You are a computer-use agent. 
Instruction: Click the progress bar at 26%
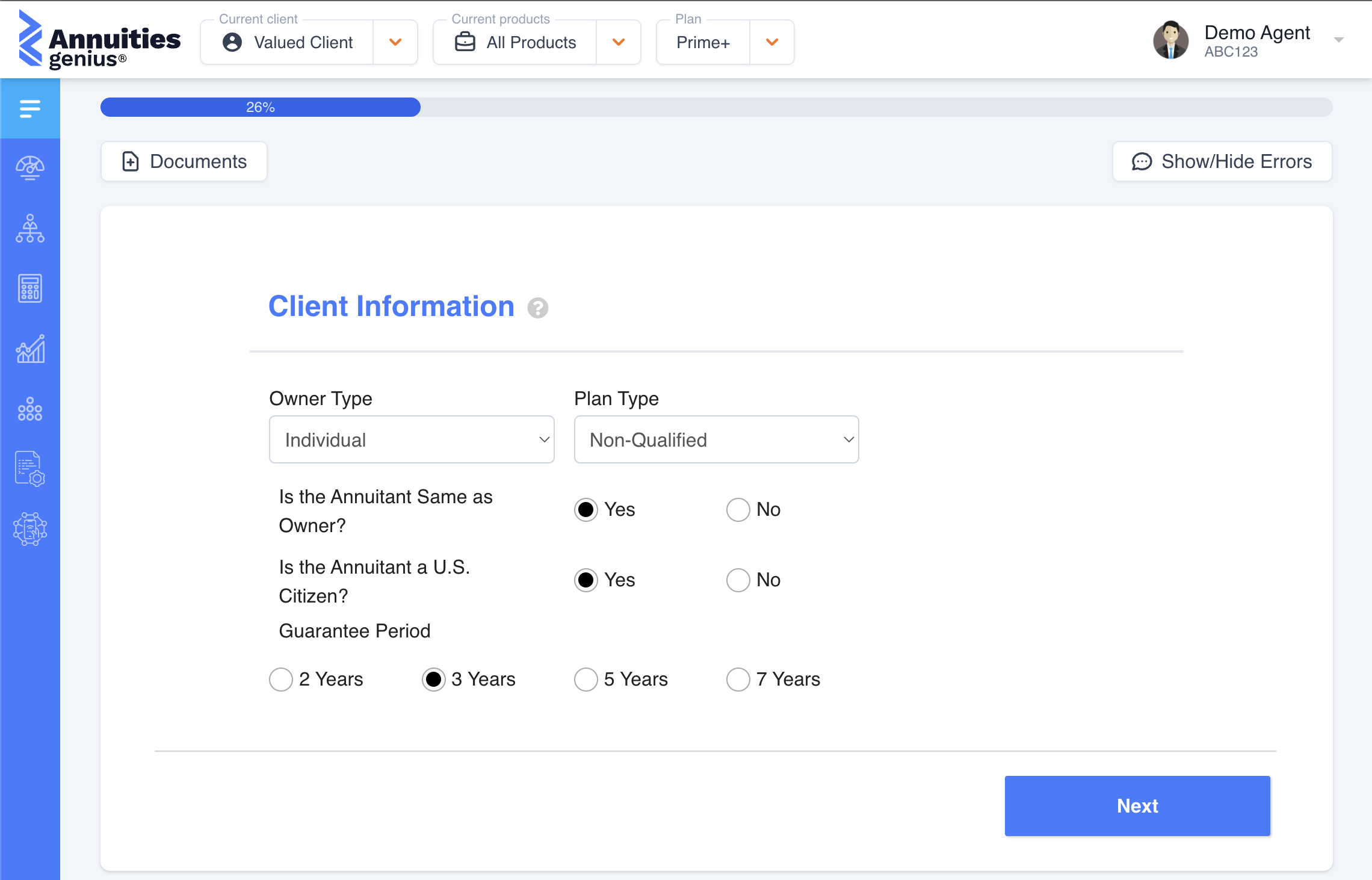point(261,107)
